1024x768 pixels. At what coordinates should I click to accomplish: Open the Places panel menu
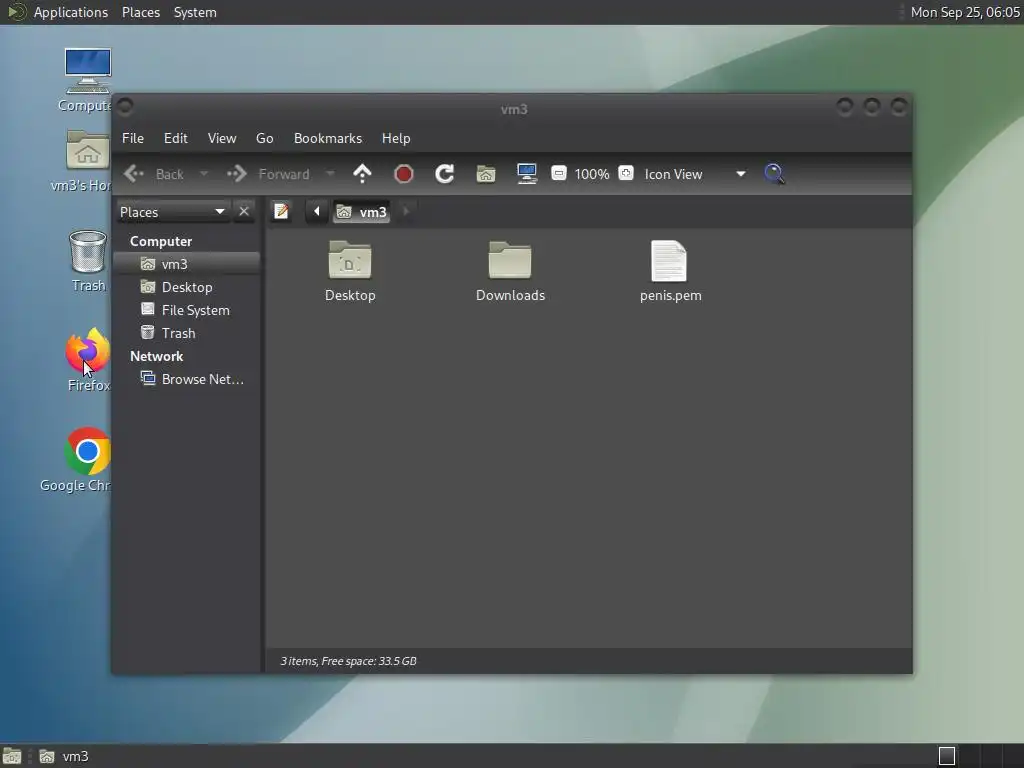[140, 12]
